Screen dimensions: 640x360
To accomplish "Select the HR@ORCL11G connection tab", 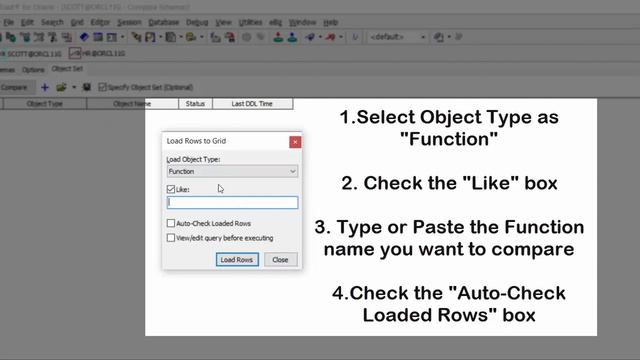I will [x=98, y=53].
